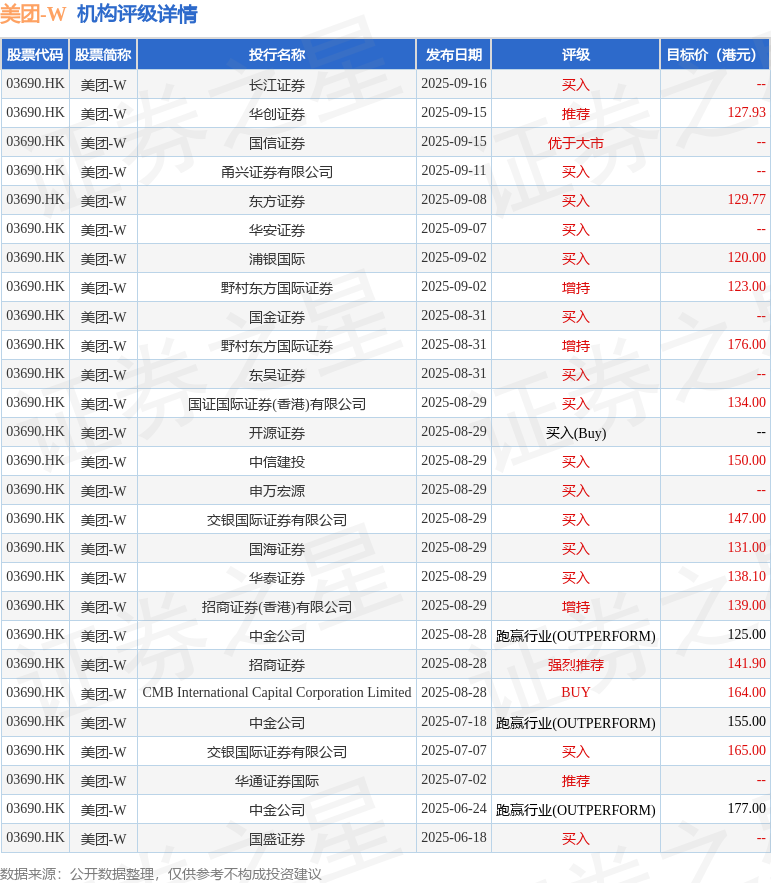Select the 长江证券 broker cell
Image resolution: width=771 pixels, height=883 pixels.
[x=277, y=85]
